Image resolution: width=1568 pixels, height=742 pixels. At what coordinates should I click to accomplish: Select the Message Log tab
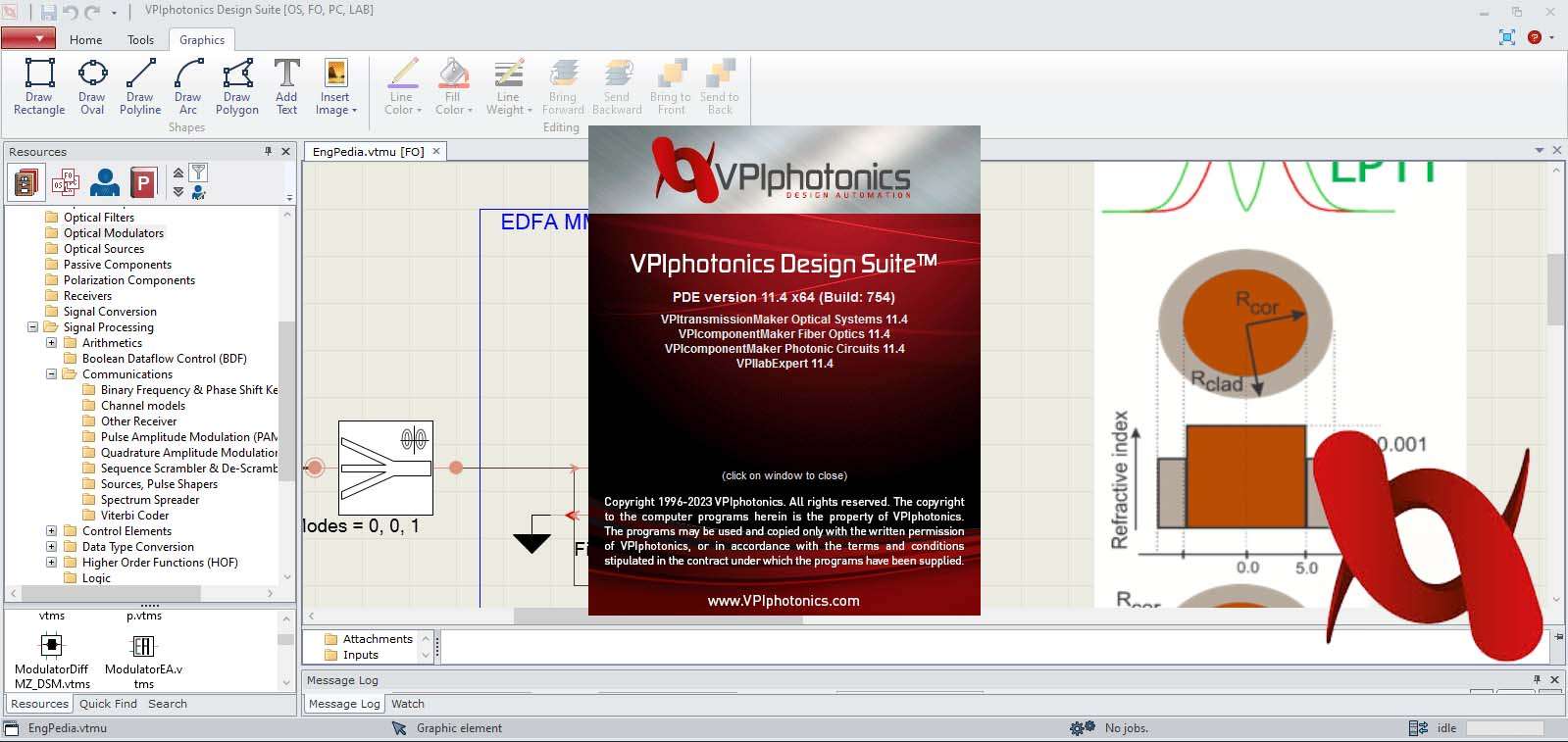344,704
